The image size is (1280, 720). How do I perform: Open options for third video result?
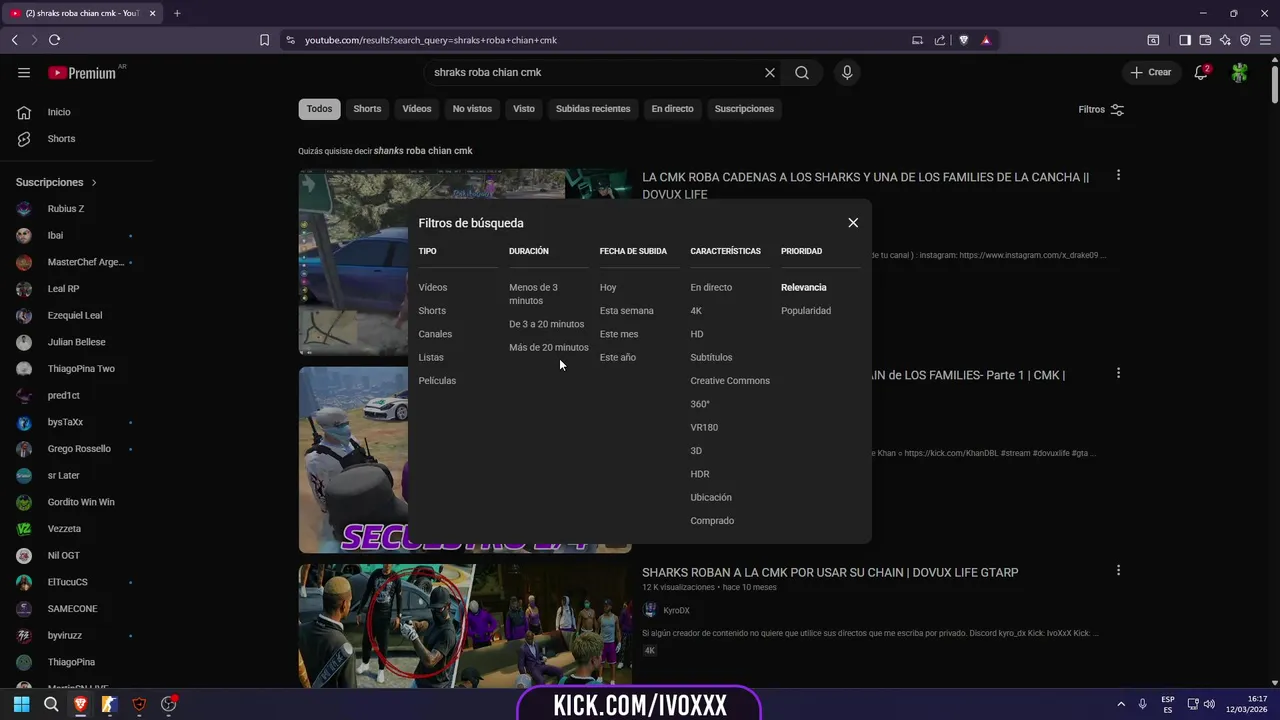click(1118, 570)
